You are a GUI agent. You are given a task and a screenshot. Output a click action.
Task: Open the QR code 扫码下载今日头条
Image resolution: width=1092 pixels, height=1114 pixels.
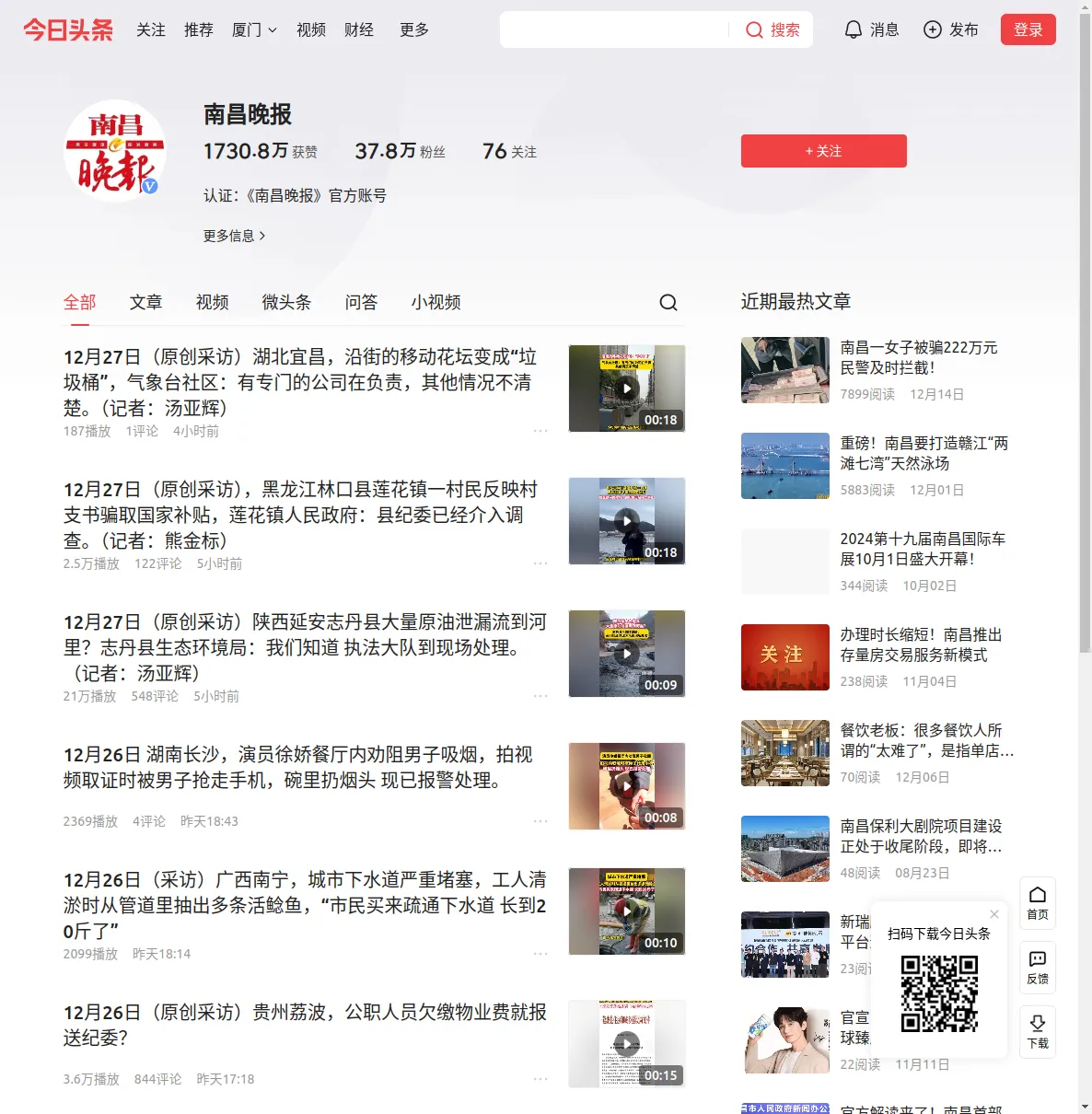(x=939, y=993)
